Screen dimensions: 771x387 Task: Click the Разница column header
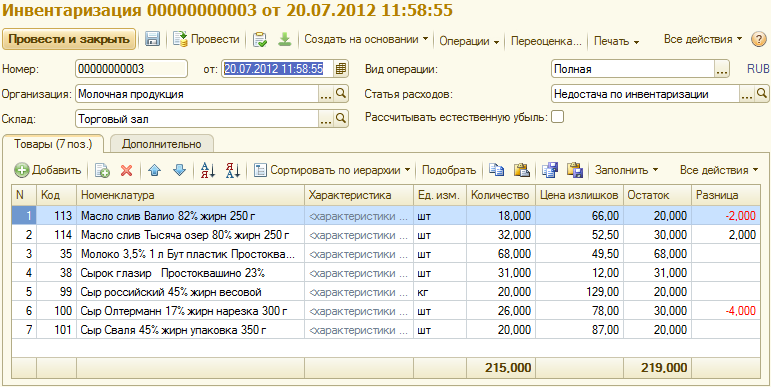(x=726, y=195)
